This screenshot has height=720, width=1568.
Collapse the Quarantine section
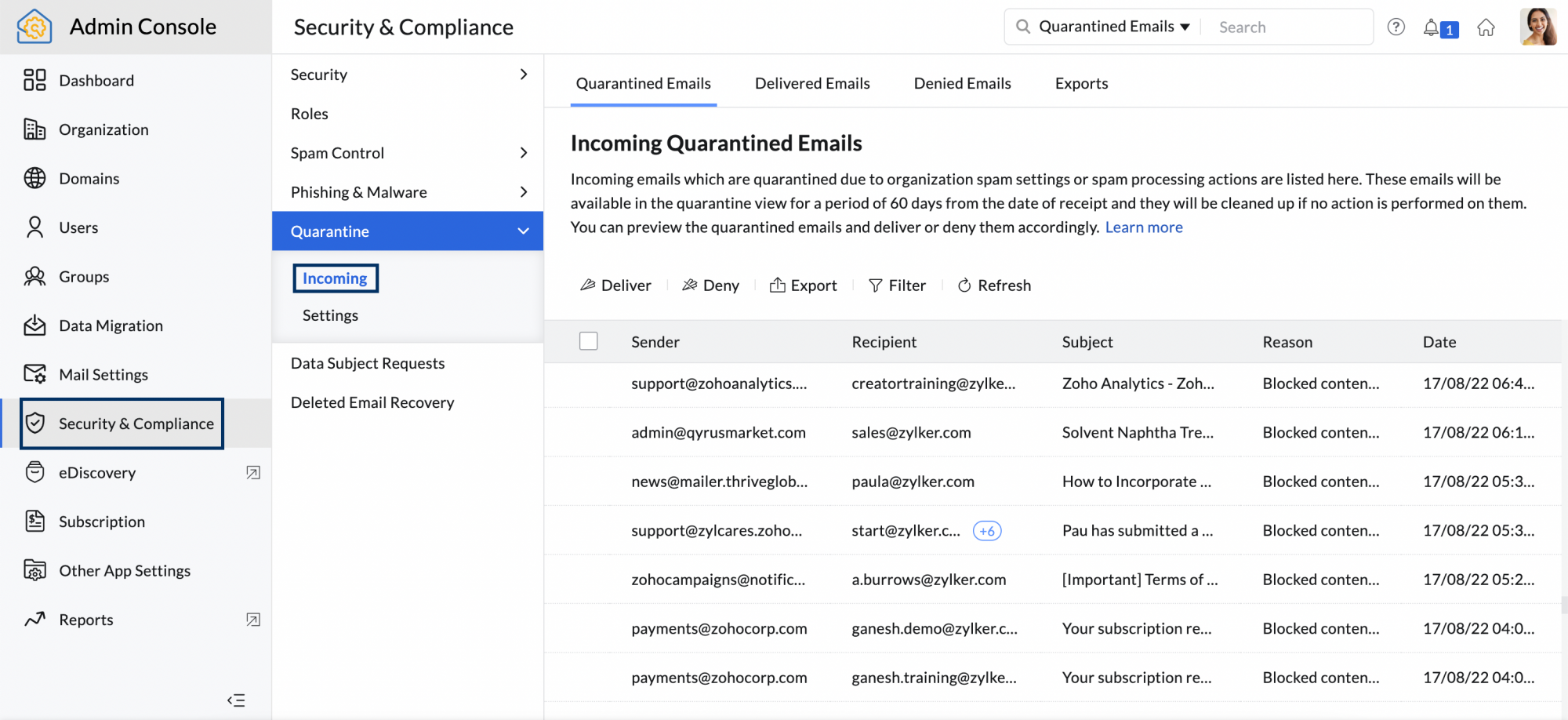(523, 231)
